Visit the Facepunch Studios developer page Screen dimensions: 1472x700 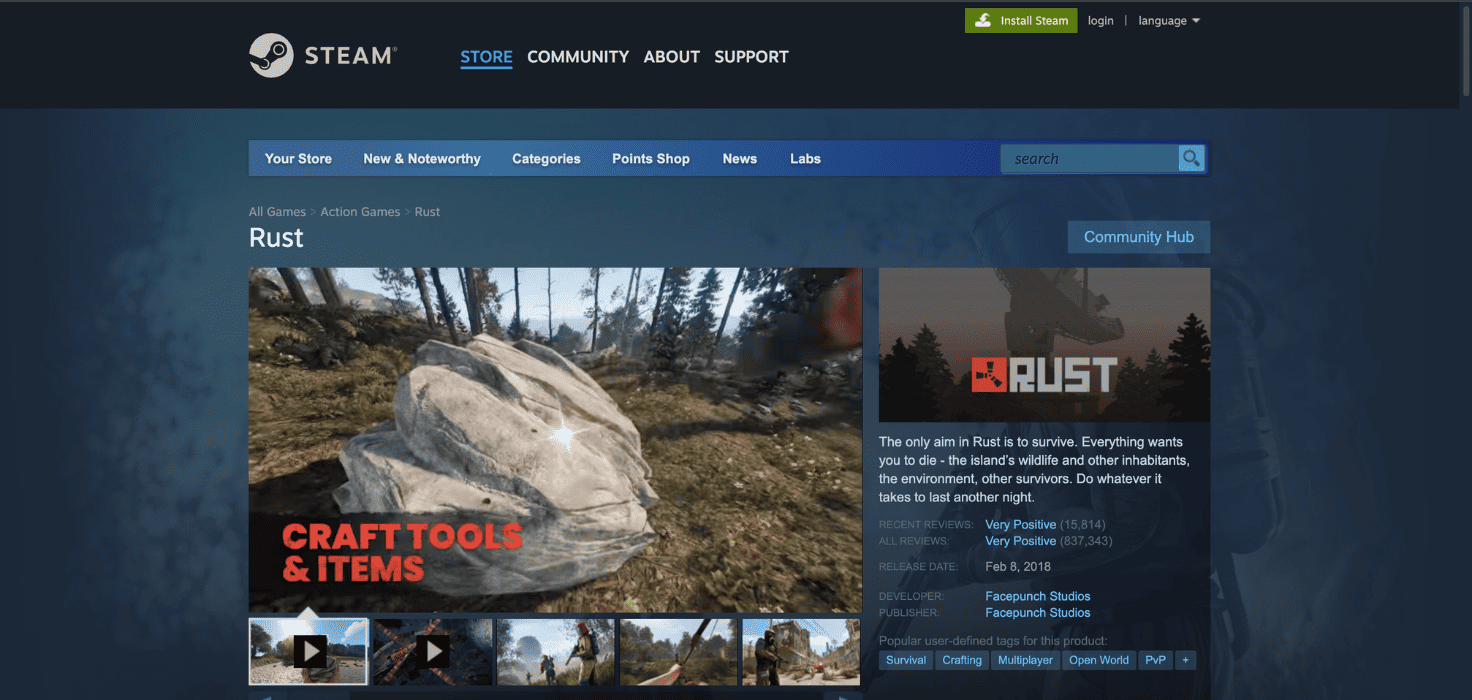(x=1037, y=596)
